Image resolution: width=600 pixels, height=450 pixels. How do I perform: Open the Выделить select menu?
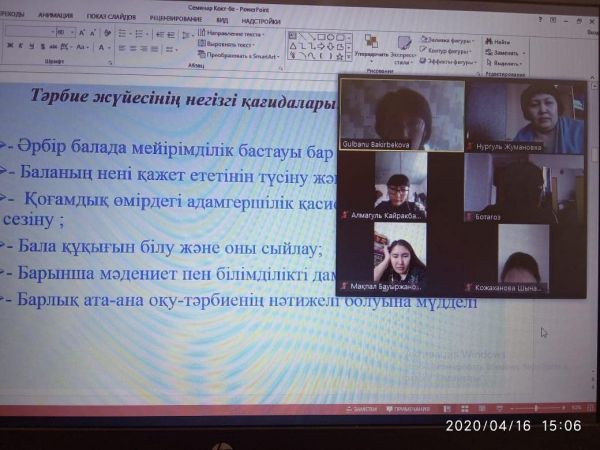(x=504, y=63)
